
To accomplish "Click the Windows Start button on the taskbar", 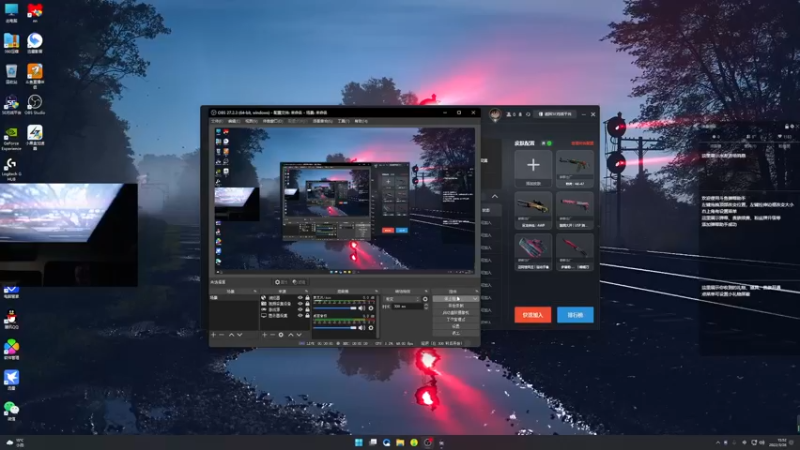I will pyautogui.click(x=359, y=442).
